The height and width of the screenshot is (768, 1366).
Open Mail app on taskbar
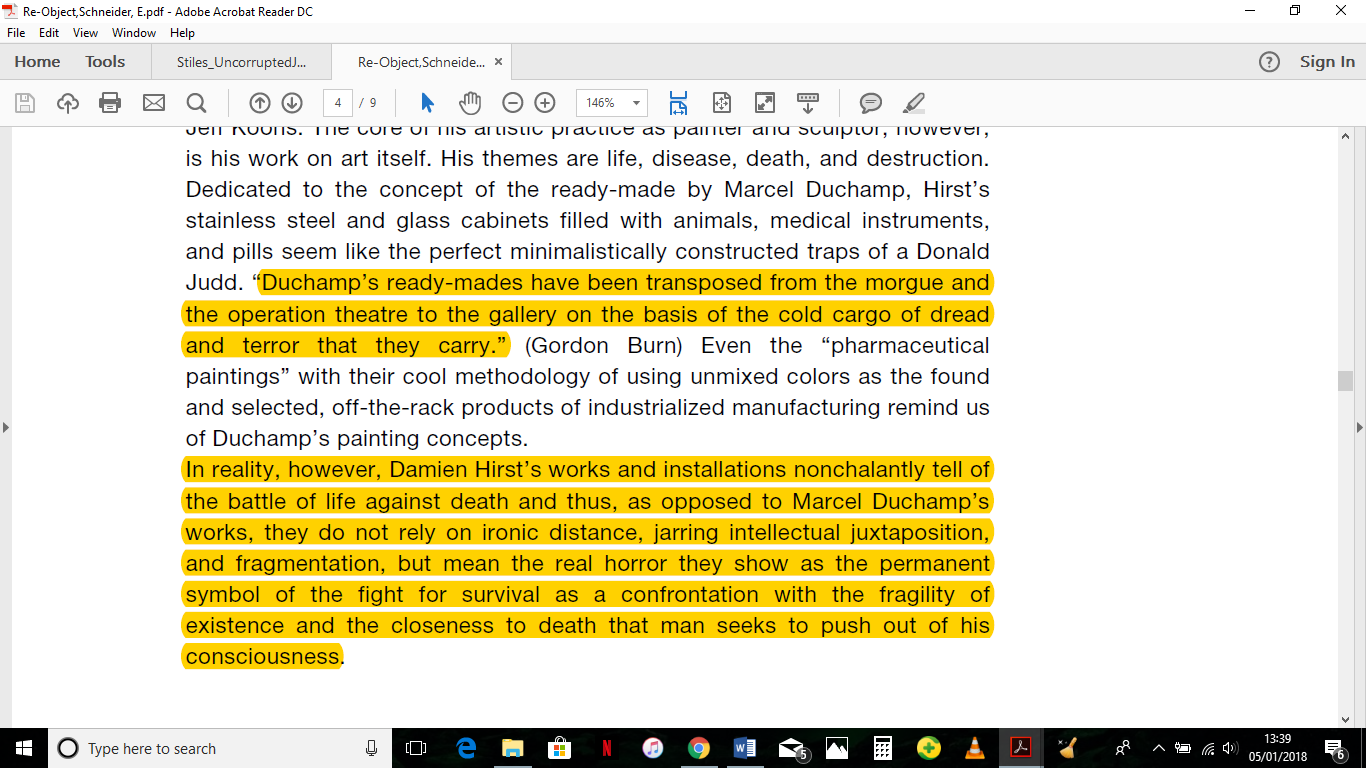pyautogui.click(x=792, y=748)
